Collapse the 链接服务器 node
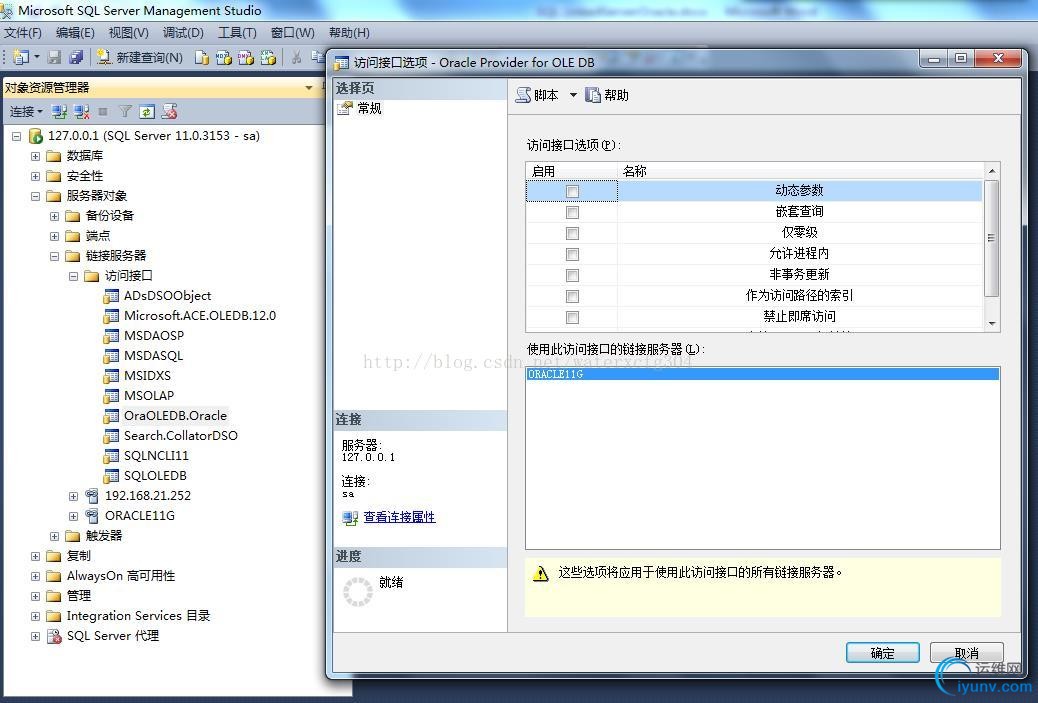Viewport: 1038px width, 703px height. click(x=54, y=256)
